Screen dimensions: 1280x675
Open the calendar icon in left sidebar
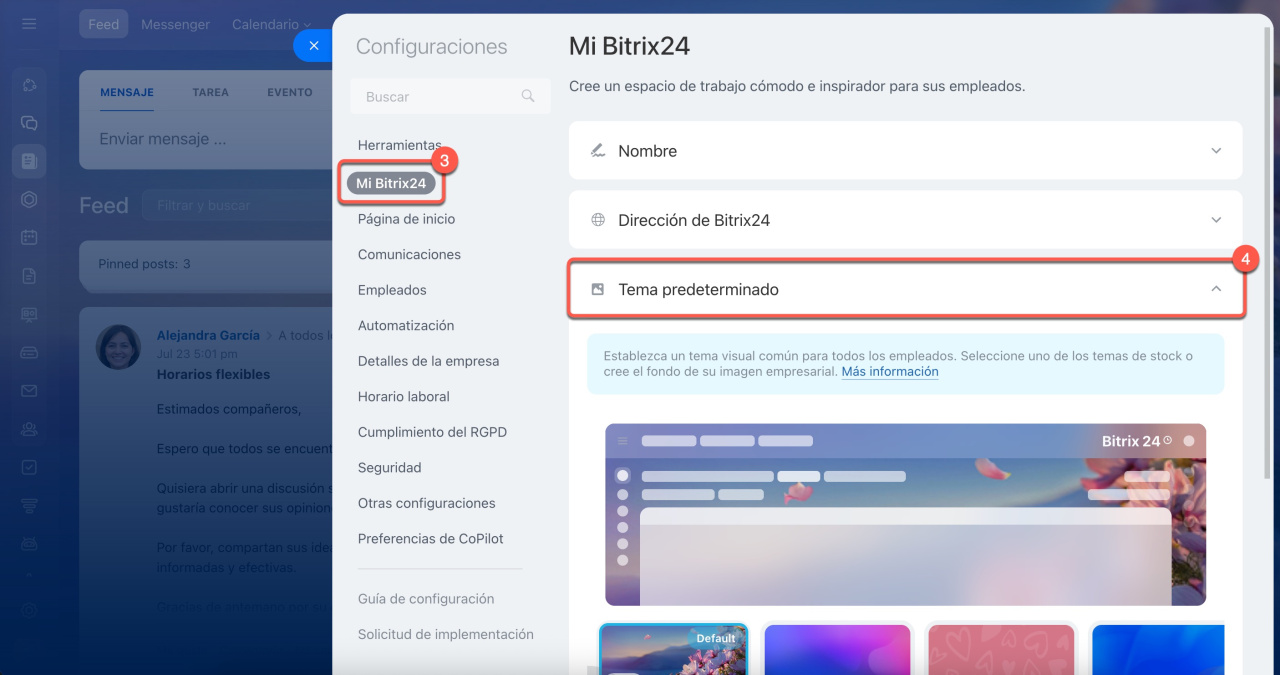[29, 237]
